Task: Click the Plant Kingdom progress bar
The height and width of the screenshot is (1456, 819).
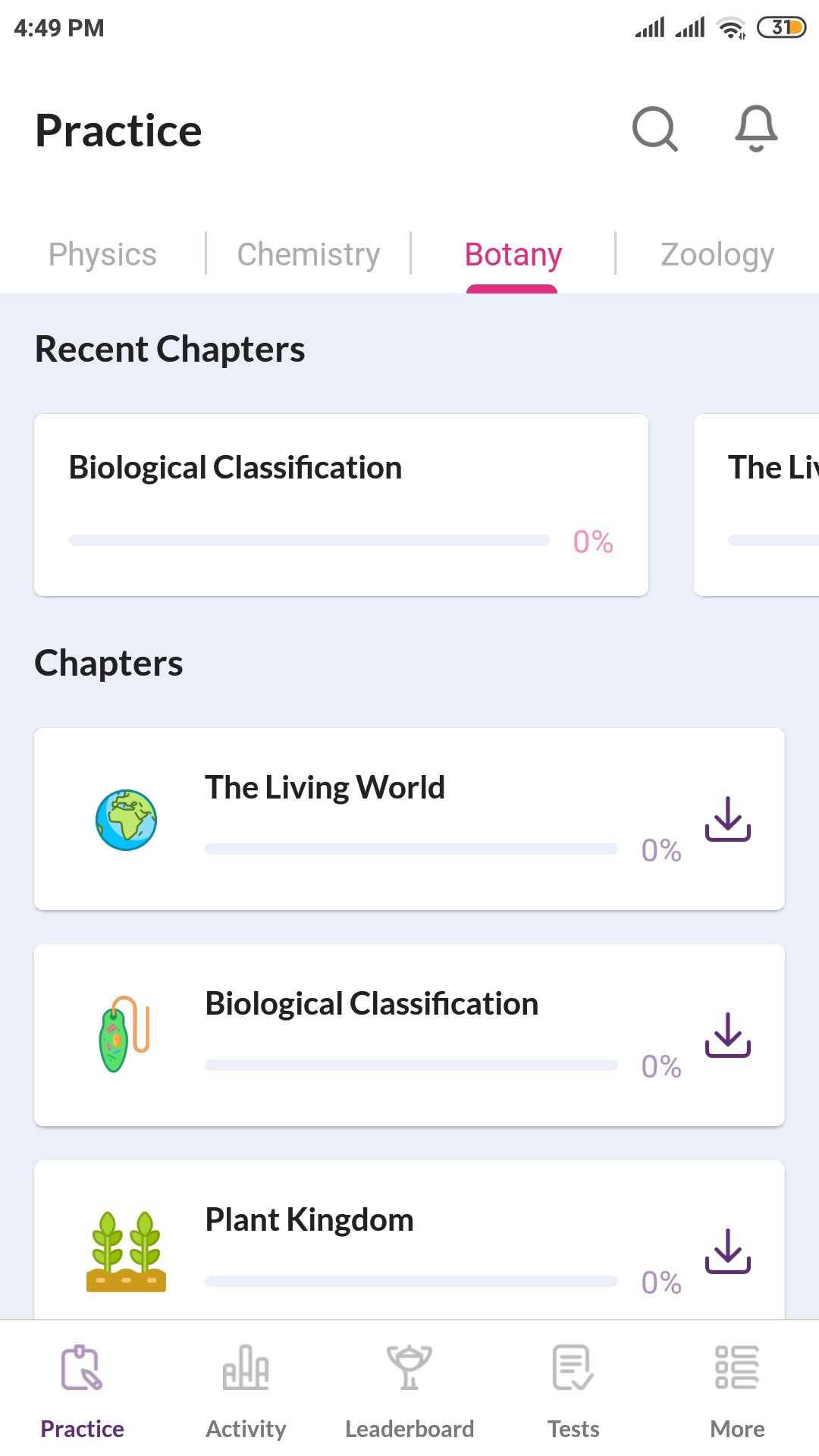Action: [x=412, y=1282]
